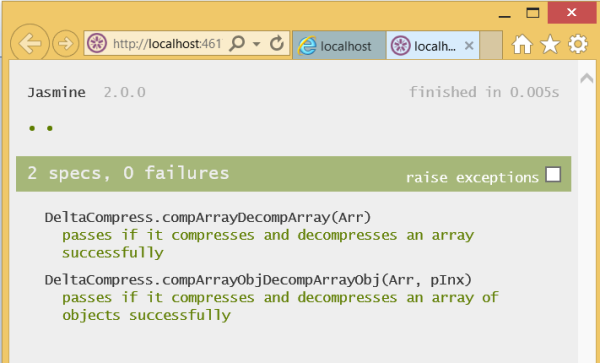Select the active Jasmine localh... tab
Screen dimensions: 600x363
click(x=425, y=46)
